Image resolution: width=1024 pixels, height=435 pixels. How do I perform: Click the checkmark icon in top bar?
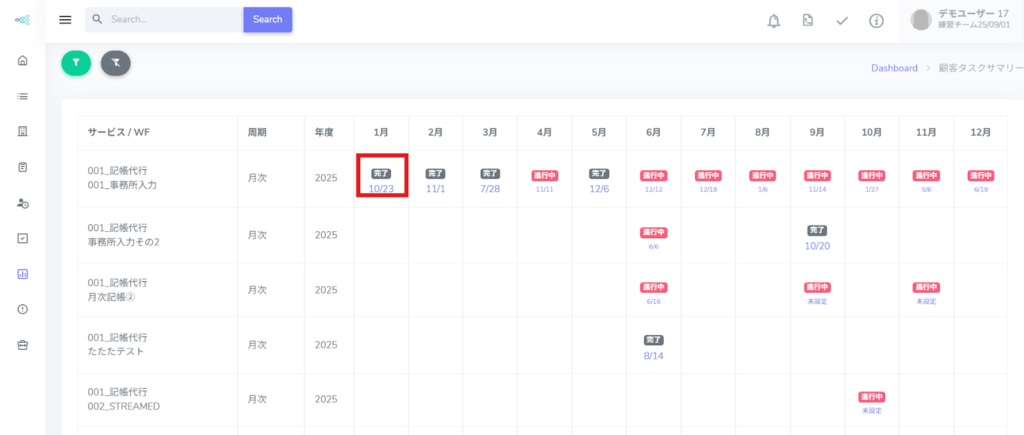(x=842, y=21)
